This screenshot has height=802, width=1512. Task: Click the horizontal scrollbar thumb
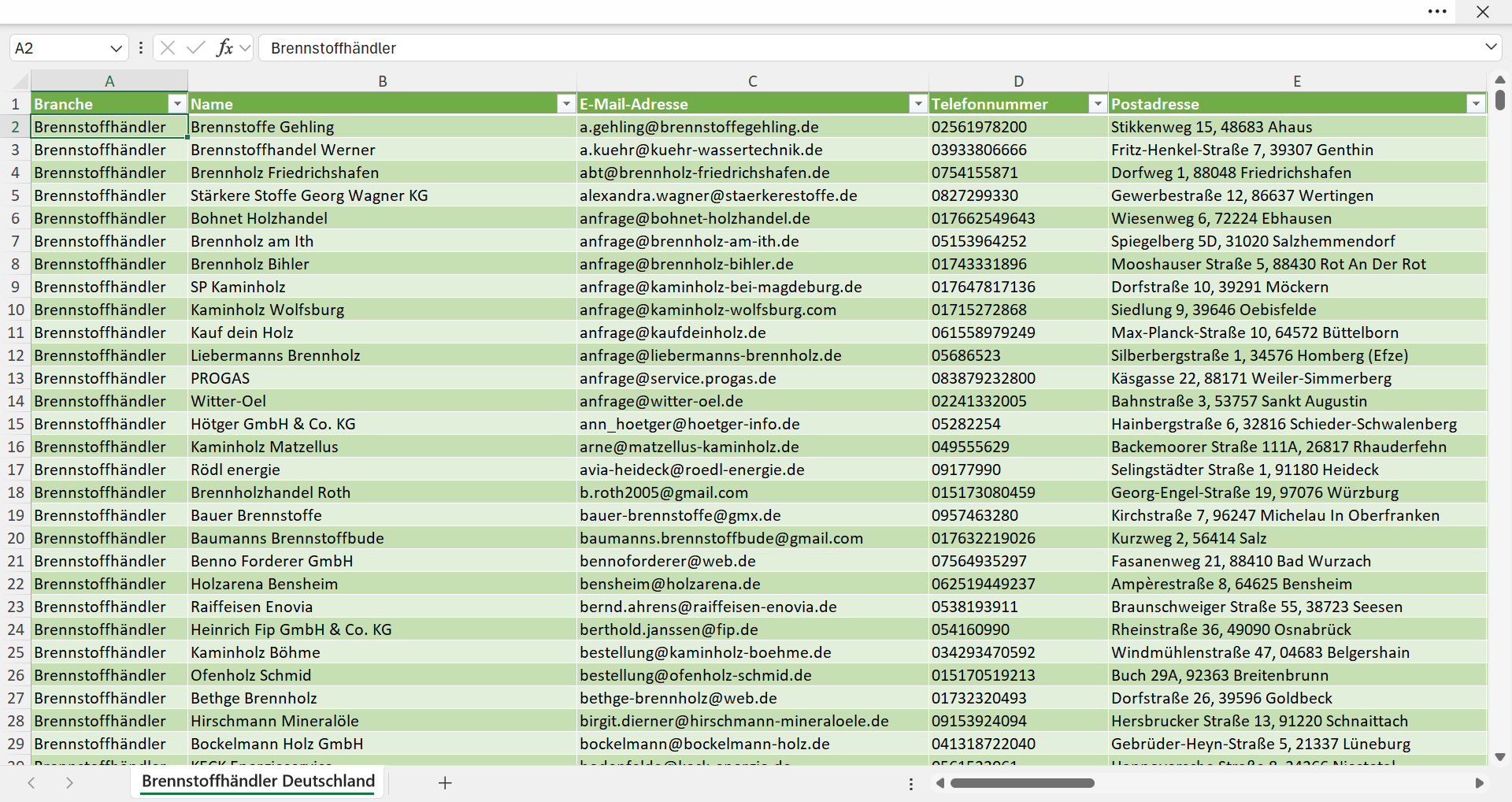1022,783
